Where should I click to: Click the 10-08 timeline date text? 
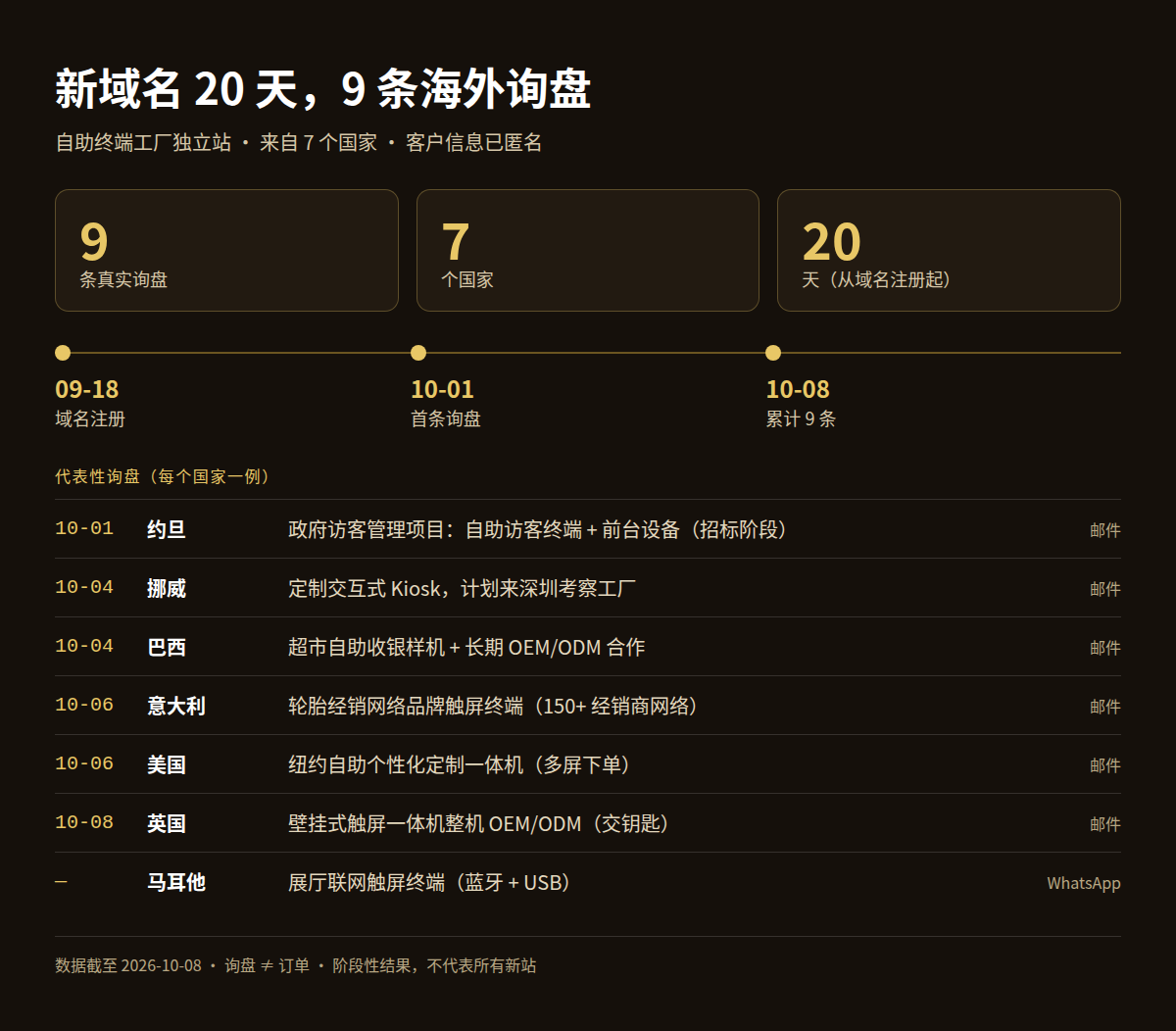[x=798, y=389]
